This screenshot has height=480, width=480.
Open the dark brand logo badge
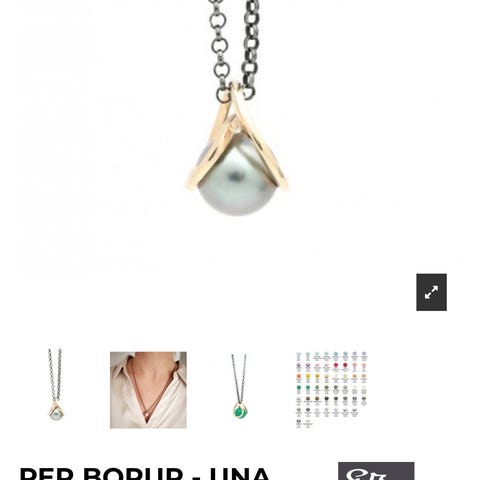point(376,471)
